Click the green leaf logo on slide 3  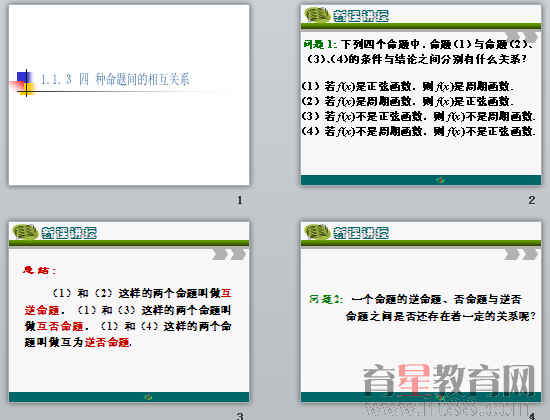pos(25,232)
